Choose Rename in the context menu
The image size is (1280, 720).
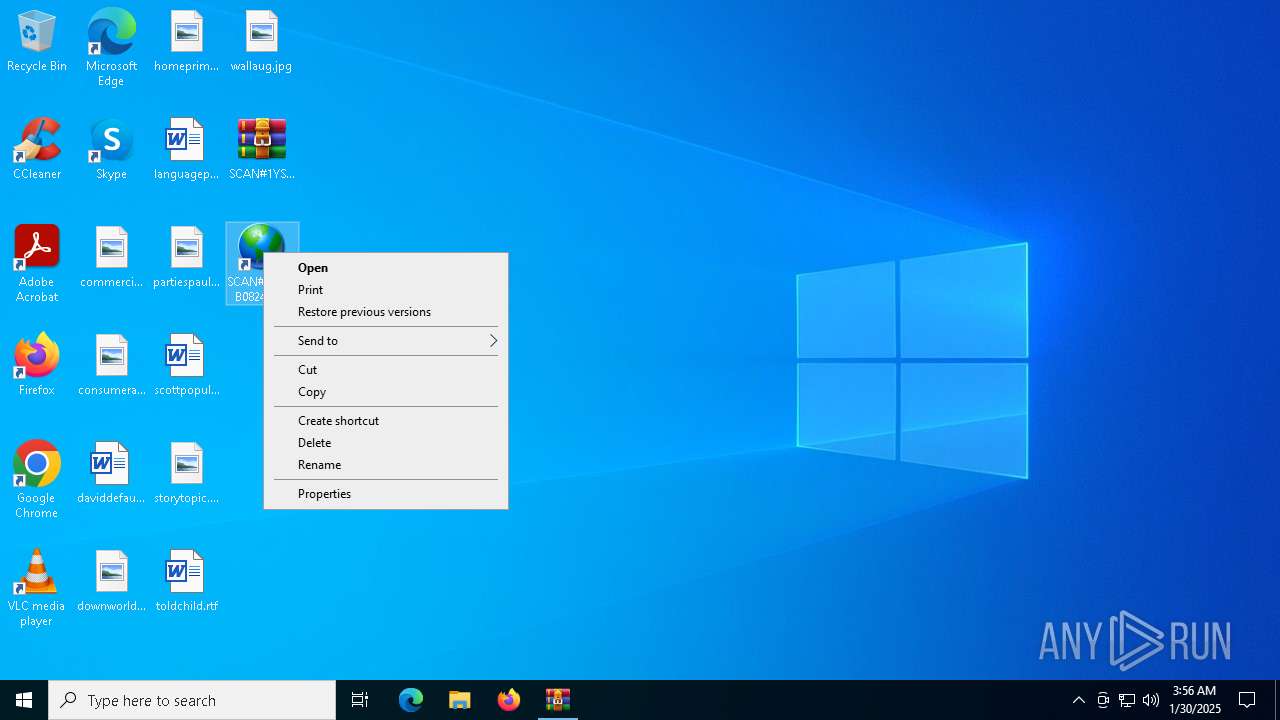point(386,465)
